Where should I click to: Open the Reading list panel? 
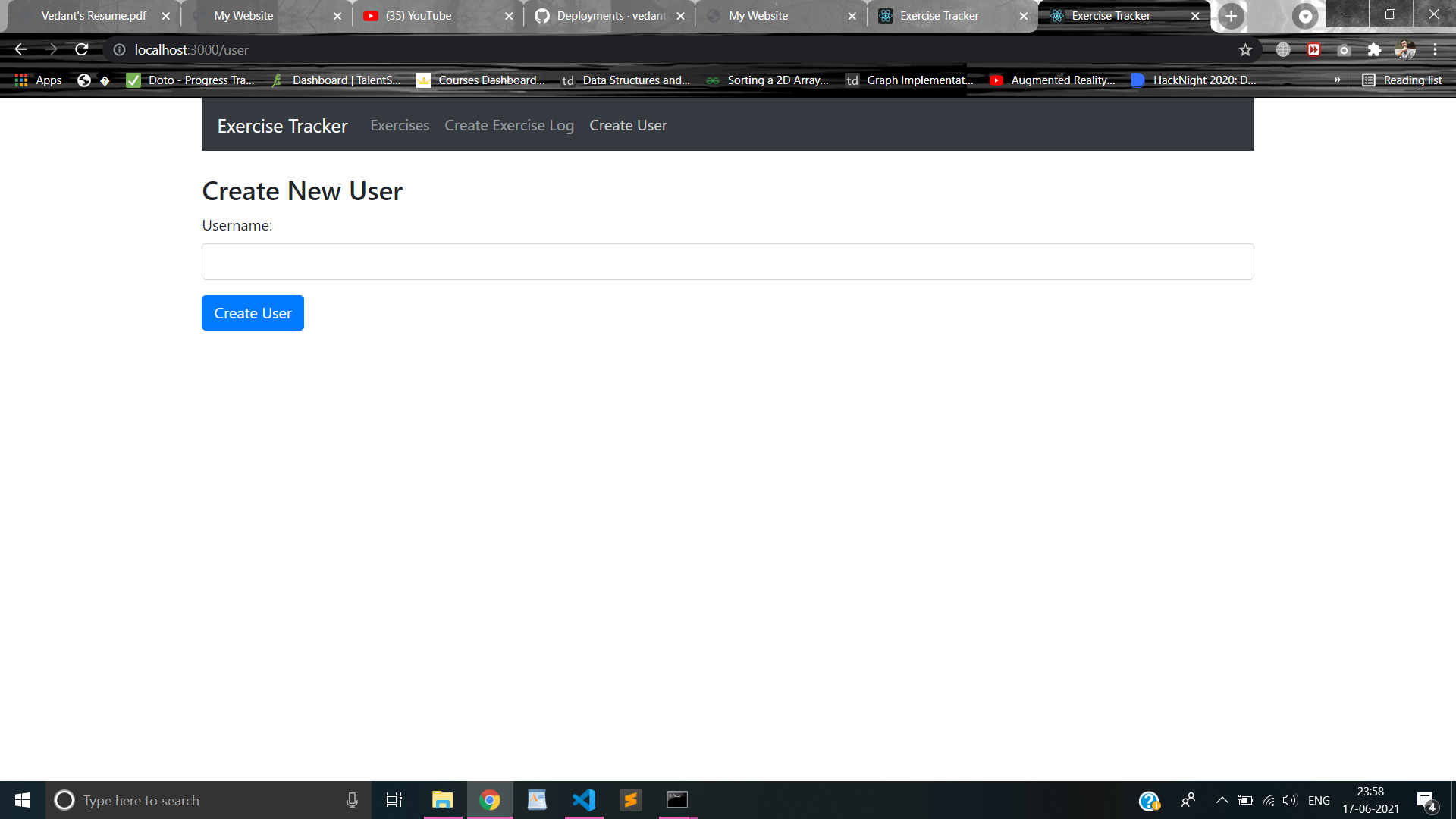point(1402,80)
